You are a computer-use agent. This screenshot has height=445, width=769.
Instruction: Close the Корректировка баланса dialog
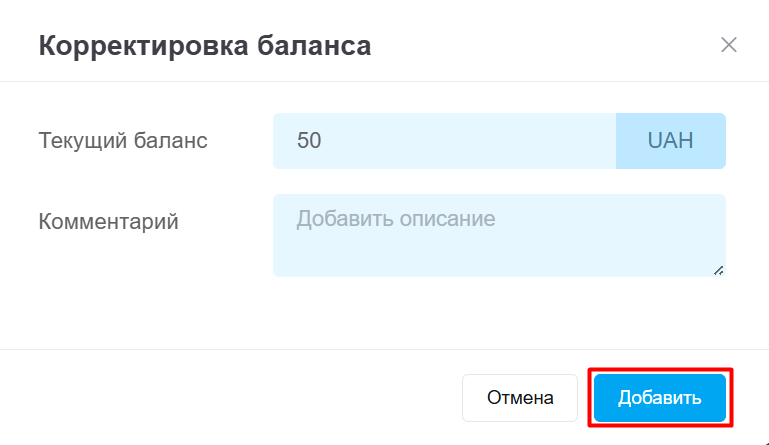(x=729, y=45)
